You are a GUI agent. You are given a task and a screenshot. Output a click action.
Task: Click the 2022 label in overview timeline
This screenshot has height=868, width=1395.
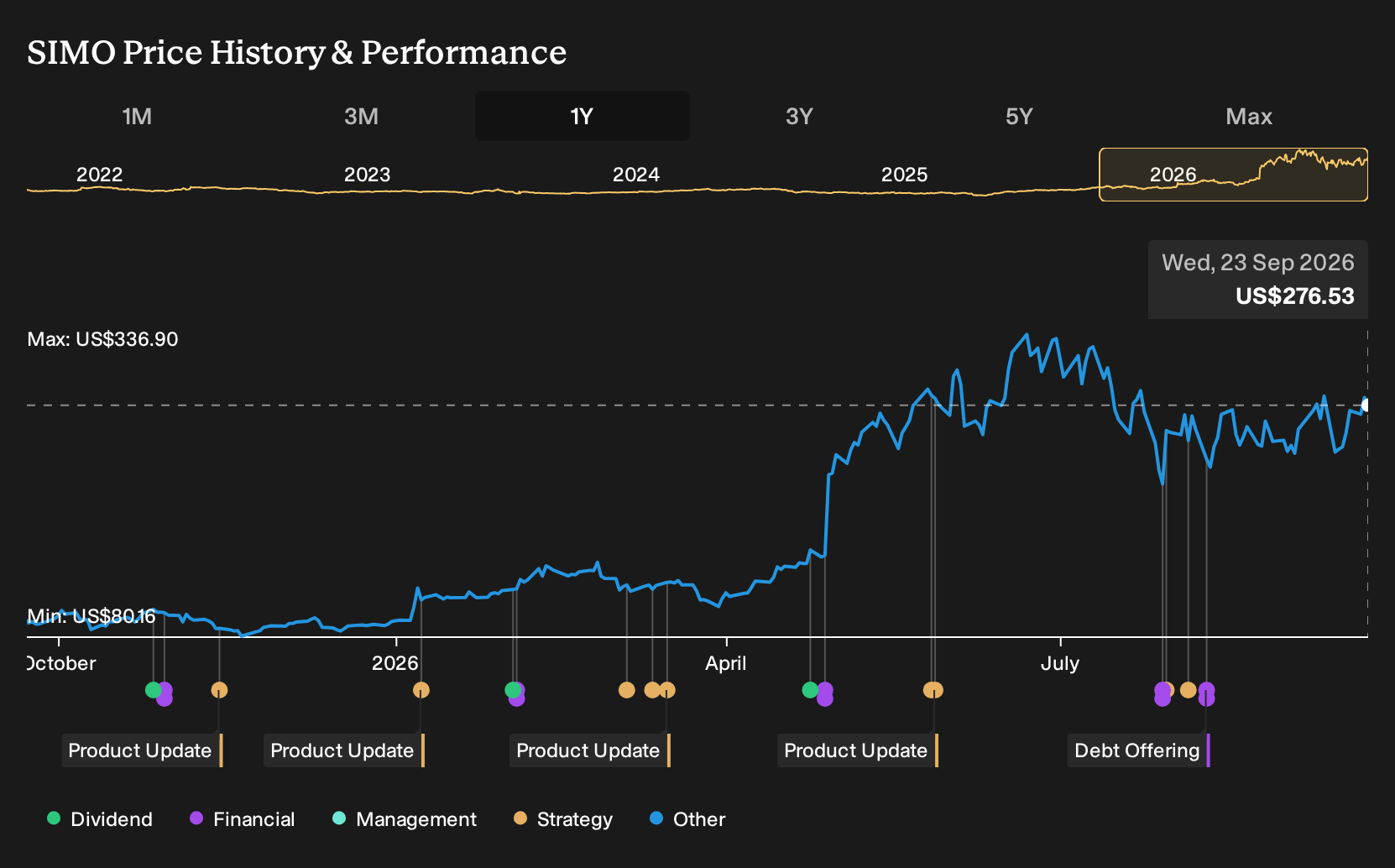coord(100,175)
